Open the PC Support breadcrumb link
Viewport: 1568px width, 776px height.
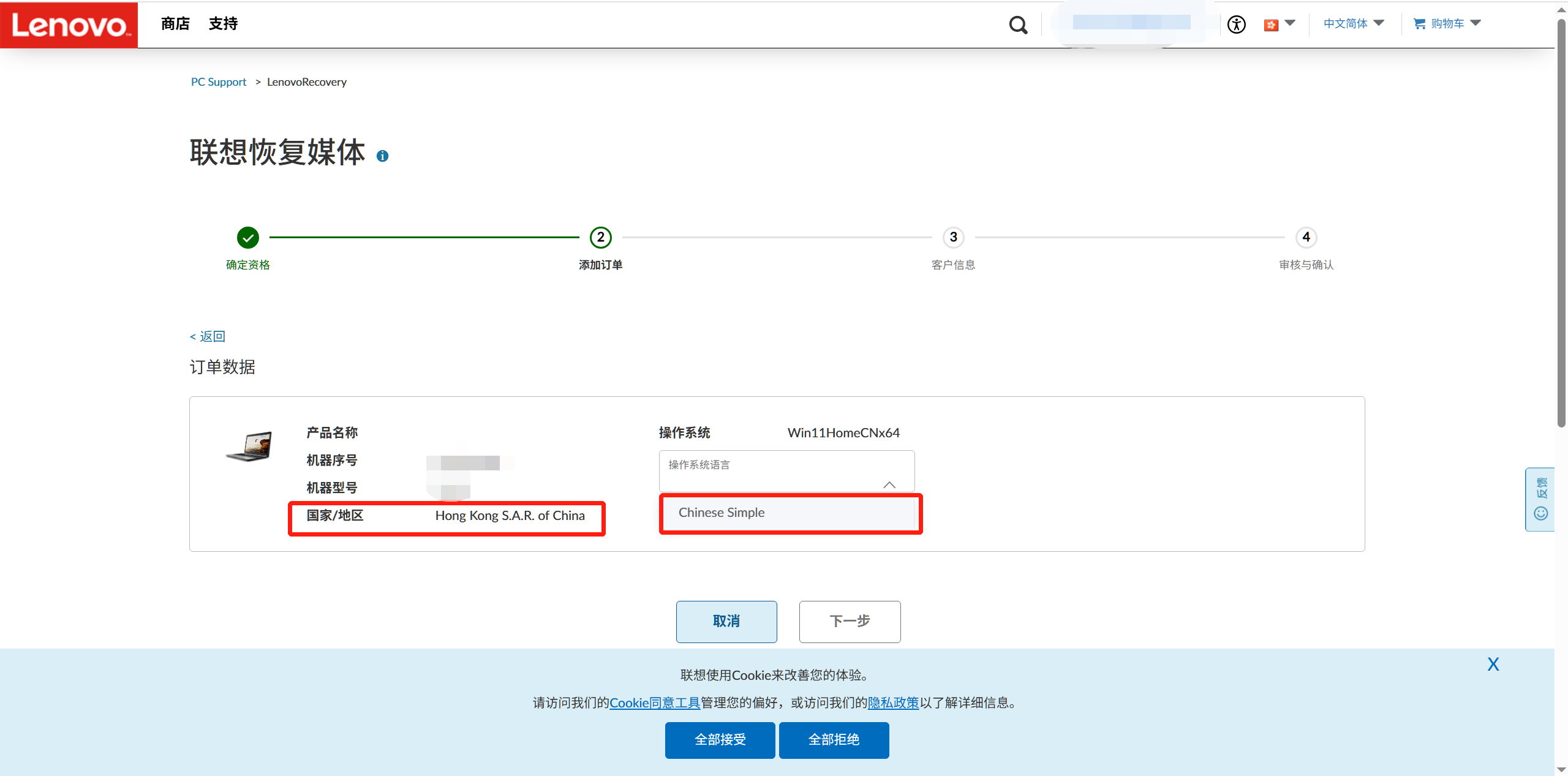pyautogui.click(x=219, y=82)
